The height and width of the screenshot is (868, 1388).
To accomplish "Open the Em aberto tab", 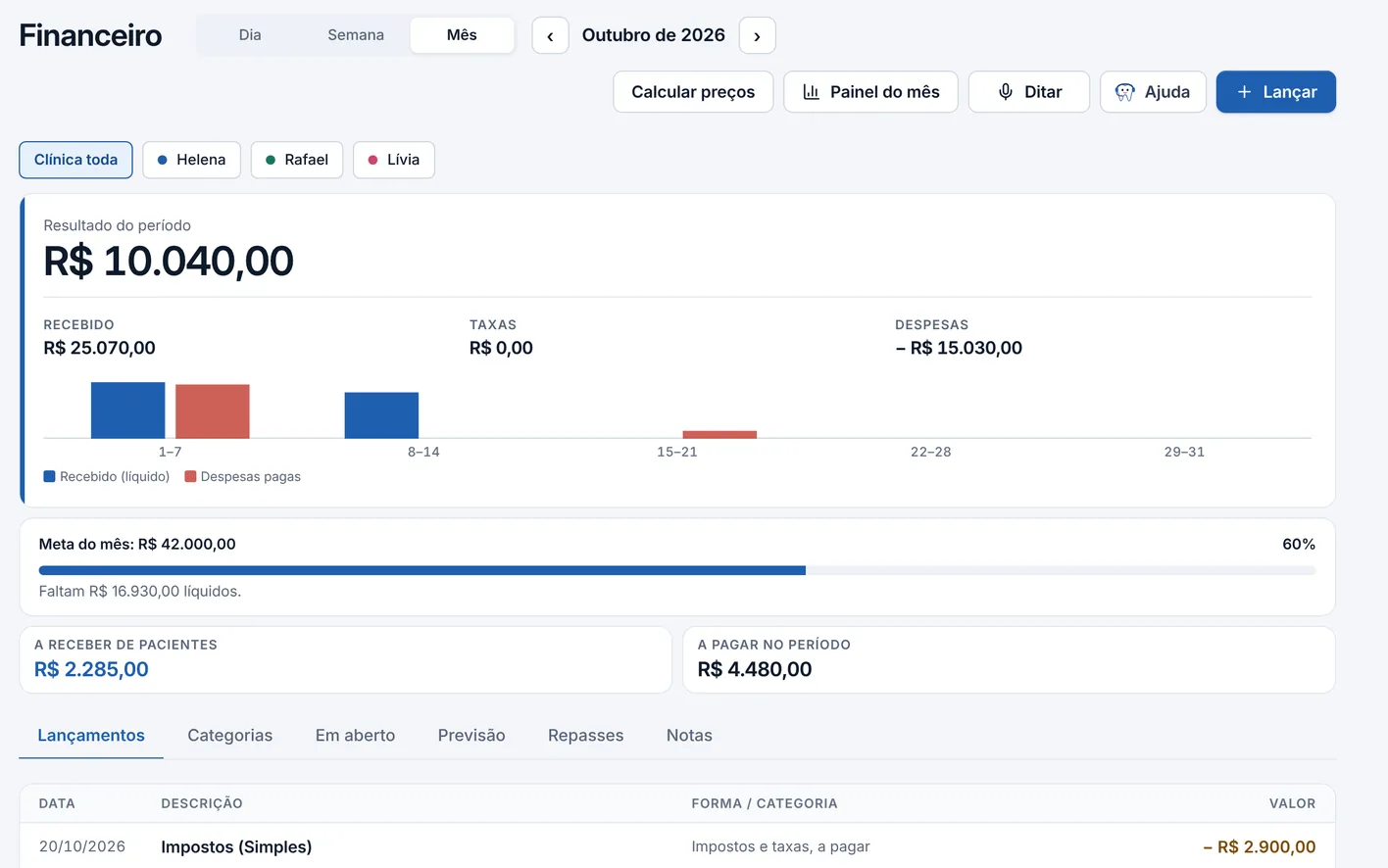I will (x=355, y=736).
